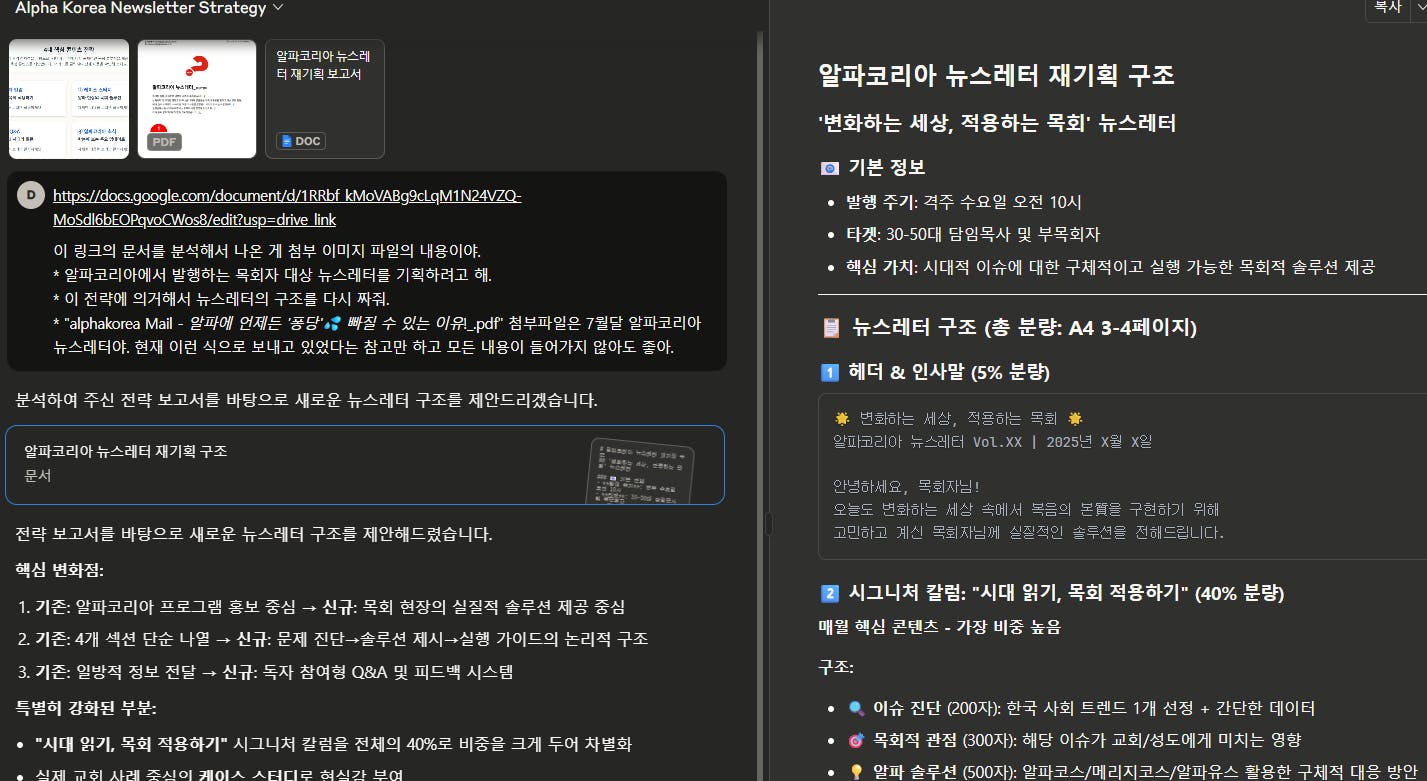Open the Alpha Korea Newsletter Strategy title dropdown
Screen dimensions: 1427x781
[x=149, y=8]
